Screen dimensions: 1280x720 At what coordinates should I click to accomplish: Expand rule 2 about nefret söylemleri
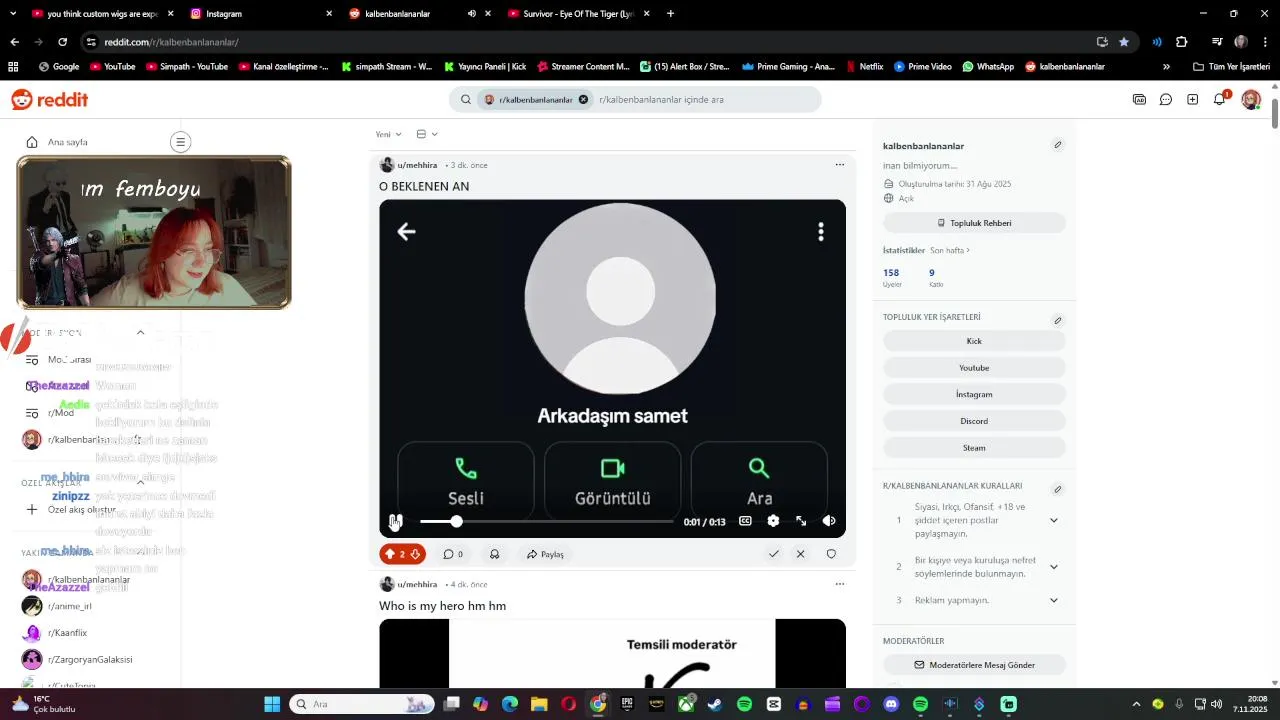[x=1053, y=567]
